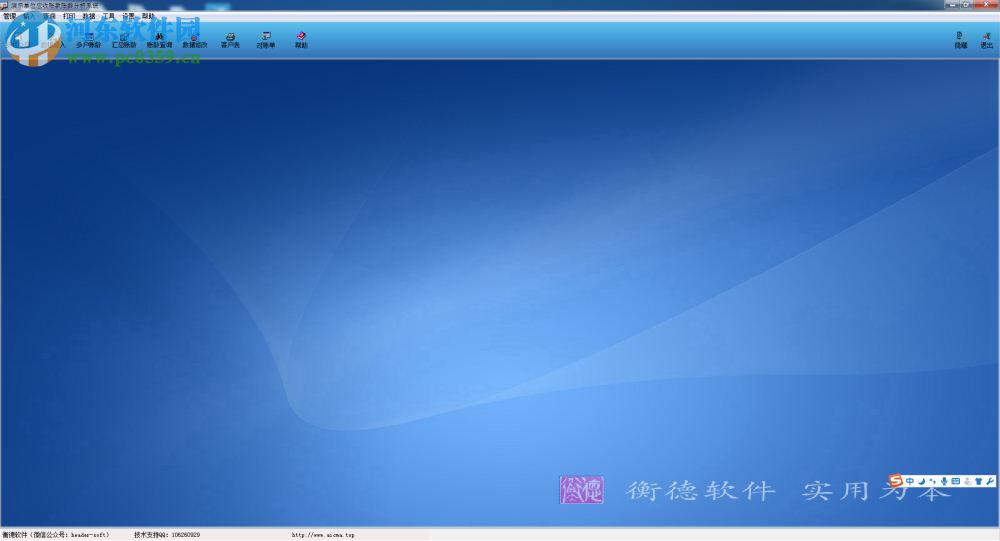Click the Sogou S logo on IME bar
The height and width of the screenshot is (541, 1000).
[896, 480]
